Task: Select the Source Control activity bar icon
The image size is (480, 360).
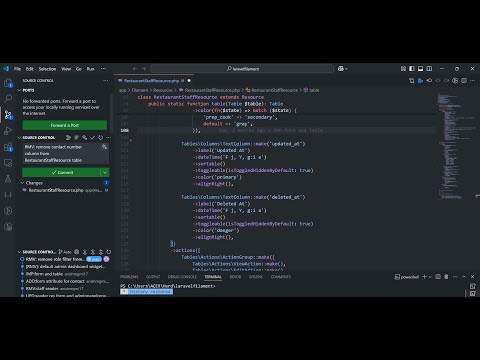Action: coord(8,115)
